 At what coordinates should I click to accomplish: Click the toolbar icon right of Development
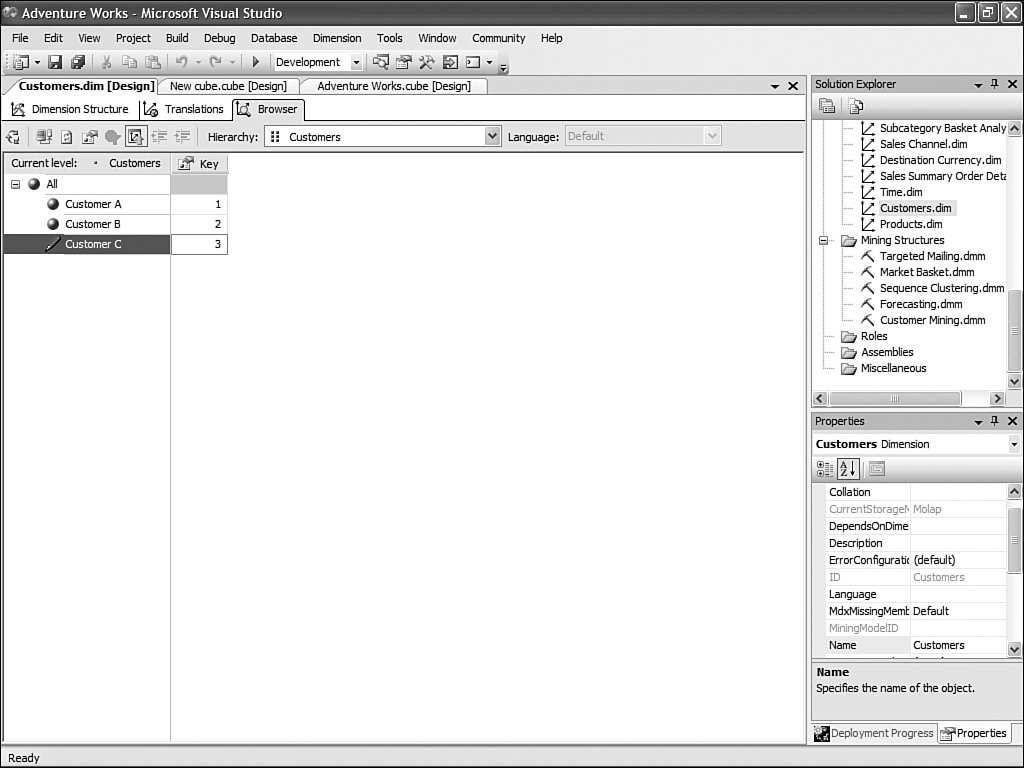coord(381,62)
